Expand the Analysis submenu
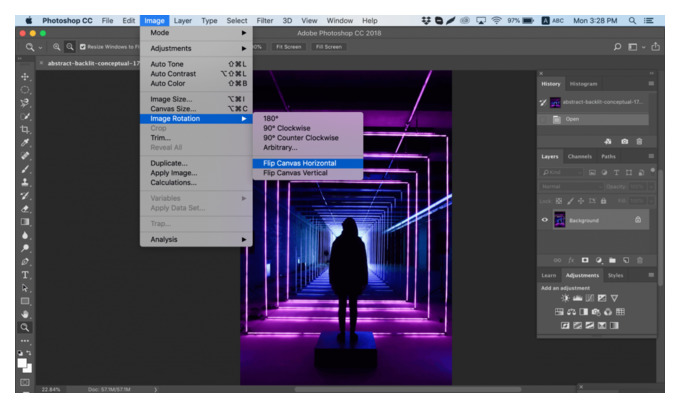This screenshot has width=680, height=408. pyautogui.click(x=196, y=239)
